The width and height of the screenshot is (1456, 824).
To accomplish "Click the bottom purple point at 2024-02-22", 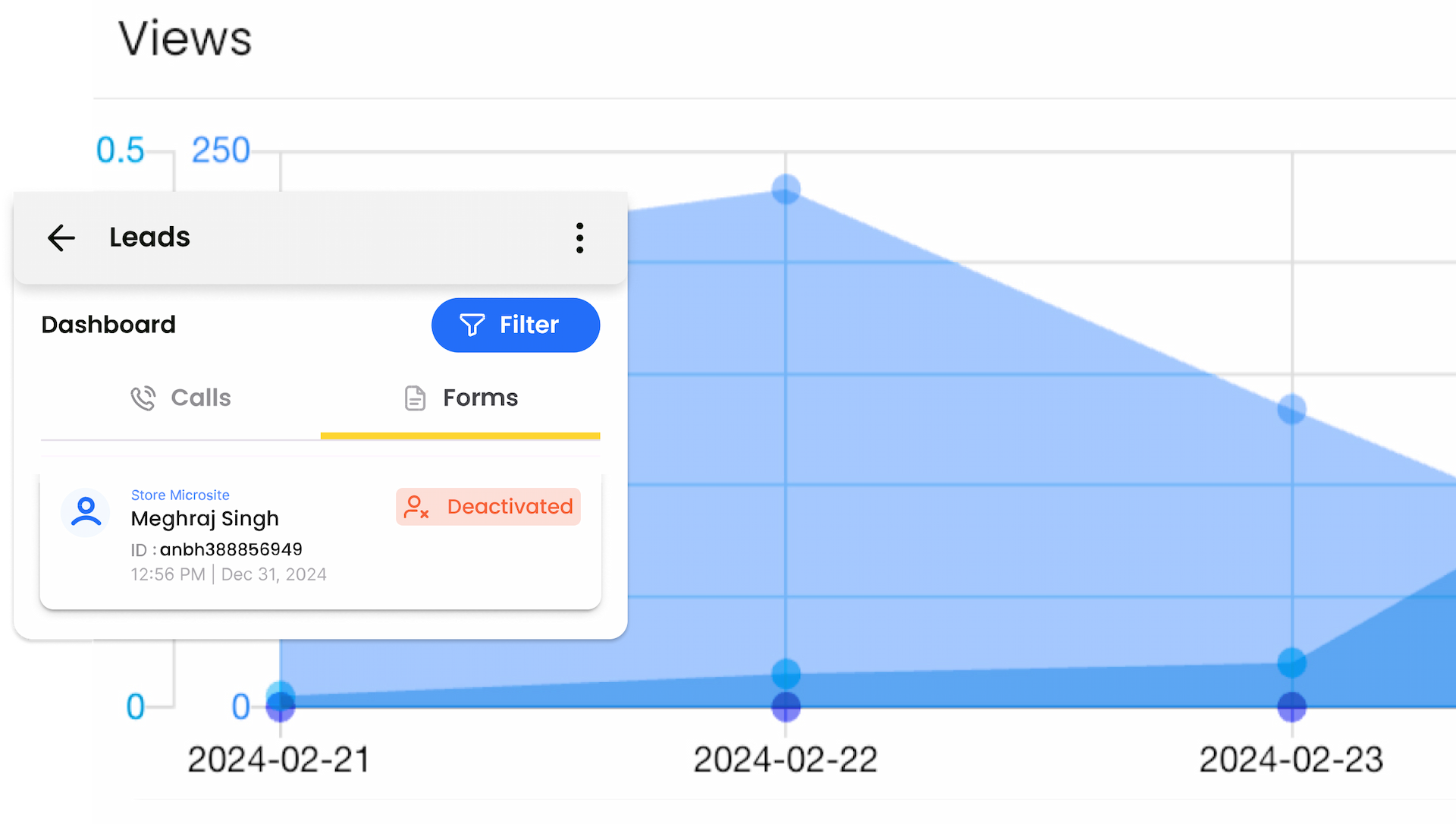I will [x=786, y=707].
